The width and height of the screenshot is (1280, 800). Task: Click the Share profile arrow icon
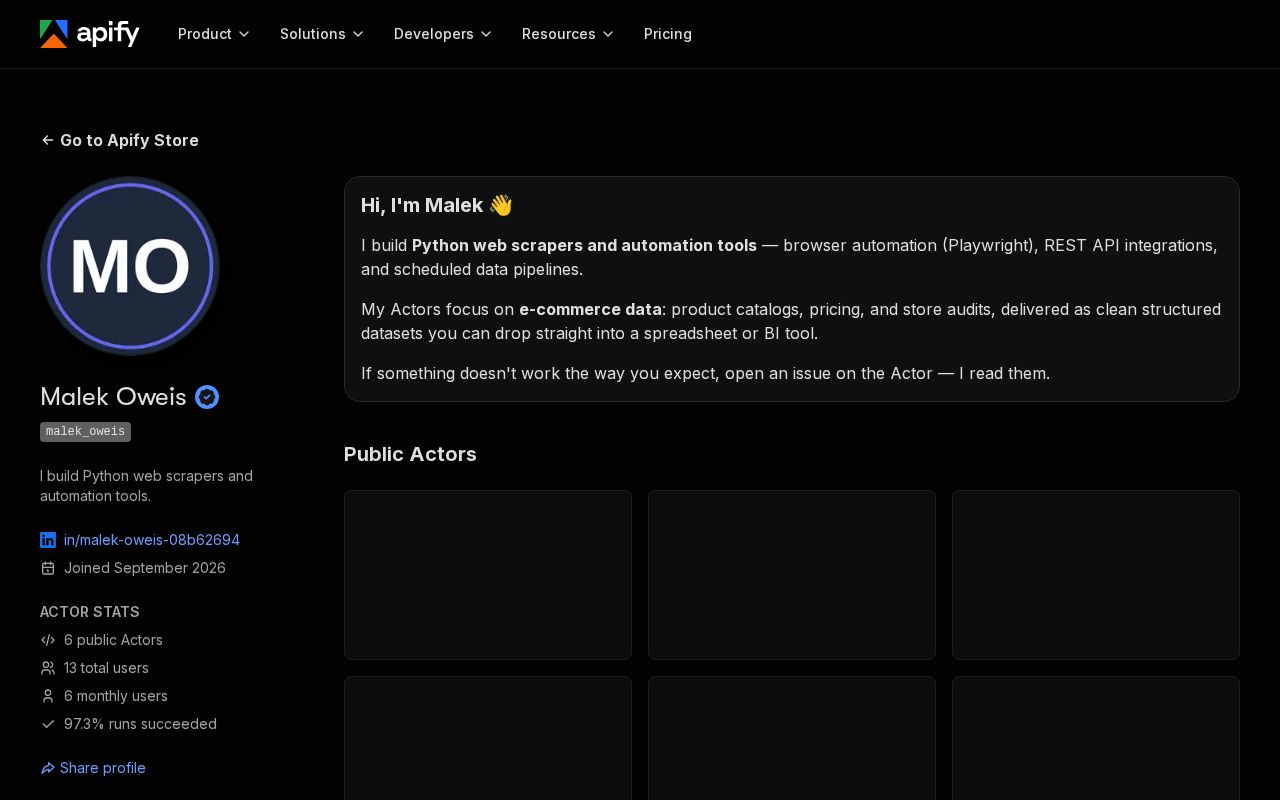pyautogui.click(x=48, y=768)
